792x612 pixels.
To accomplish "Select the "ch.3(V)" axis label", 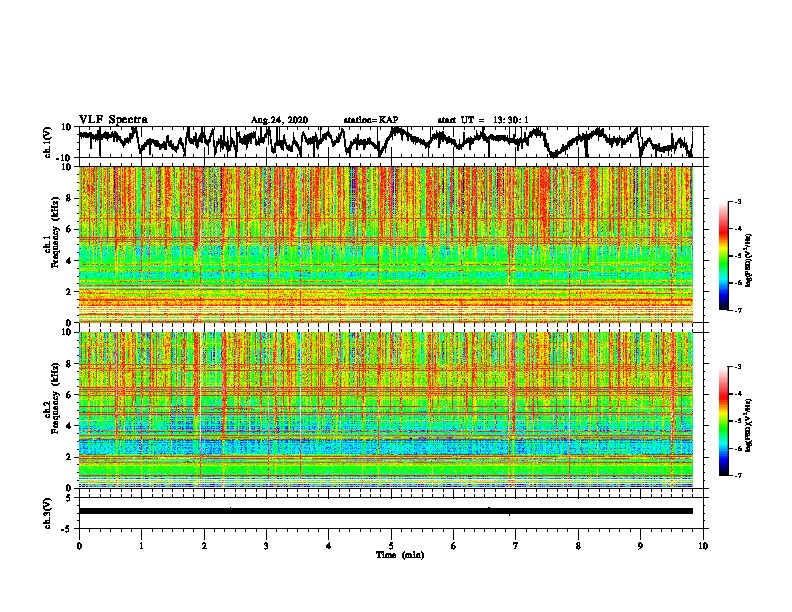I will pos(48,513).
